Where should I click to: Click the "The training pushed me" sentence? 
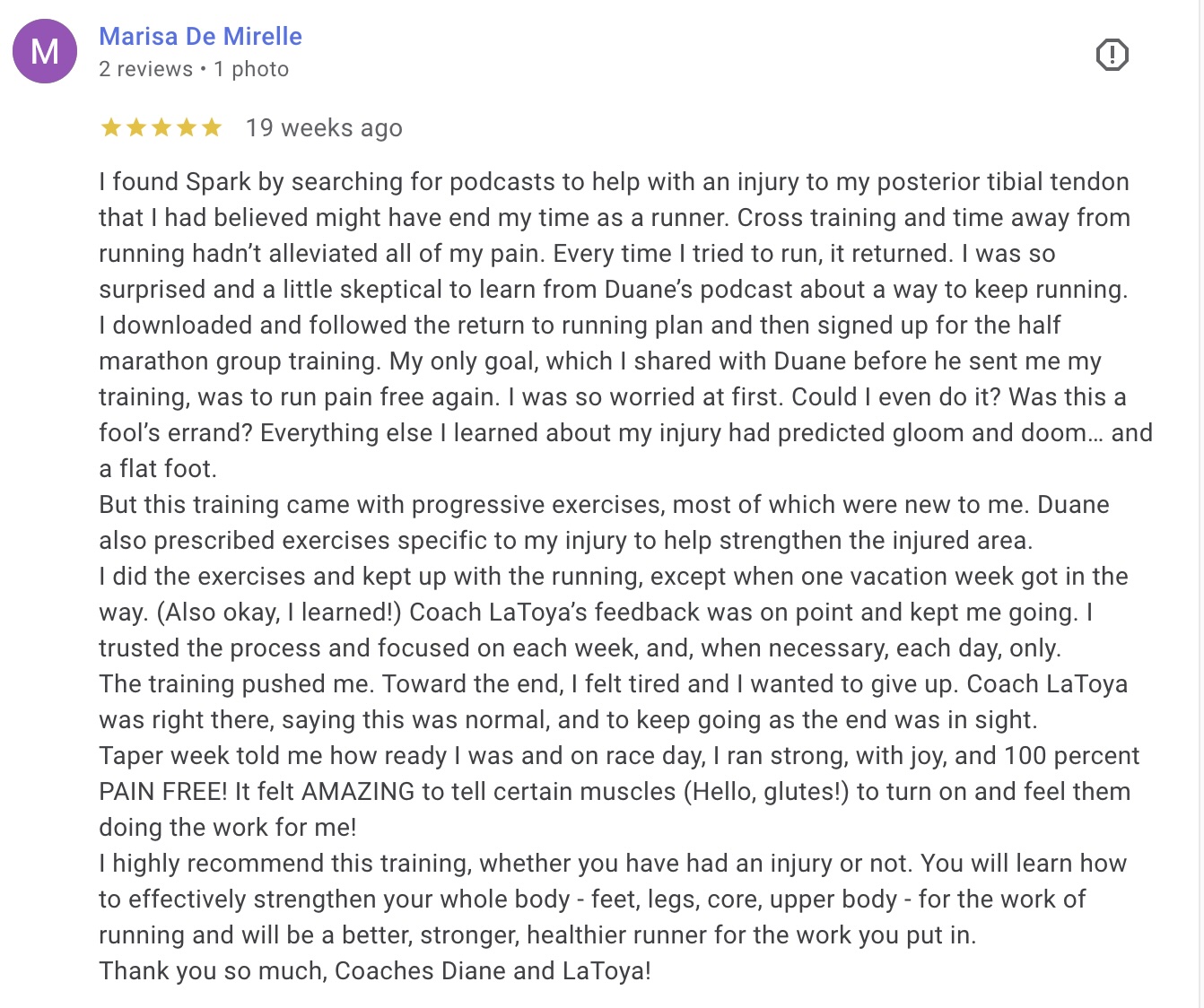[235, 684]
